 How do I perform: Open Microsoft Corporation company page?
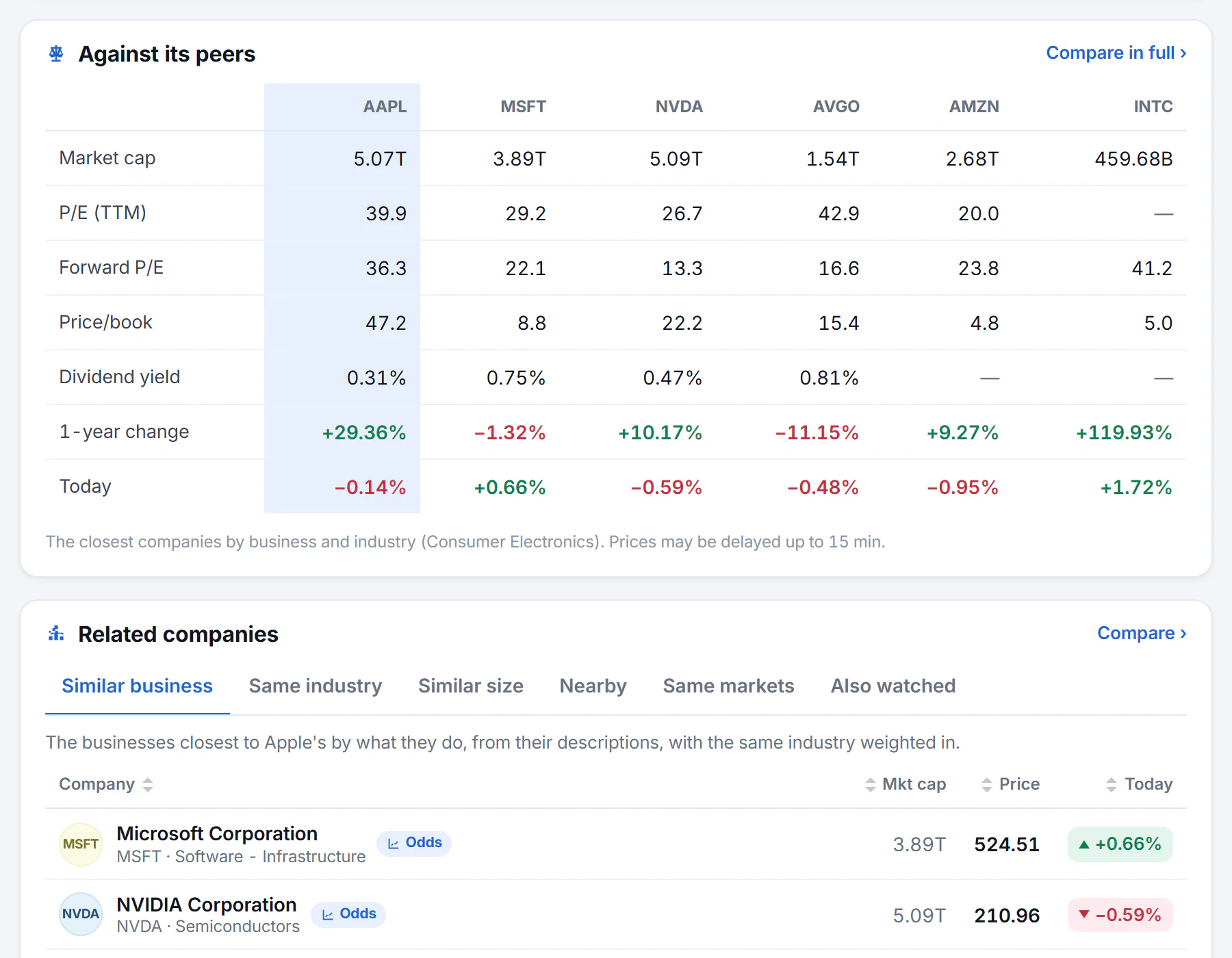tap(217, 833)
